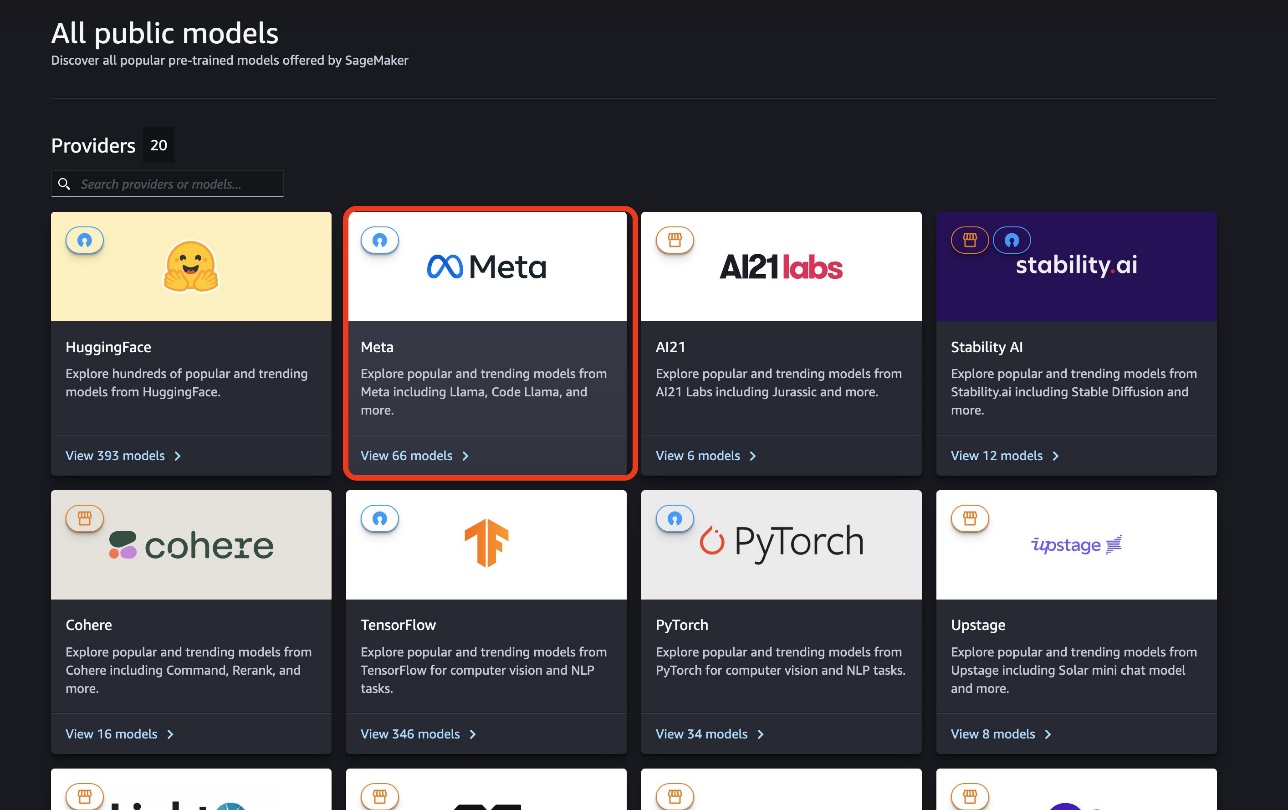Click the orange storefront badge on the Cohere card
This screenshot has height=810, width=1288.
tap(85, 518)
